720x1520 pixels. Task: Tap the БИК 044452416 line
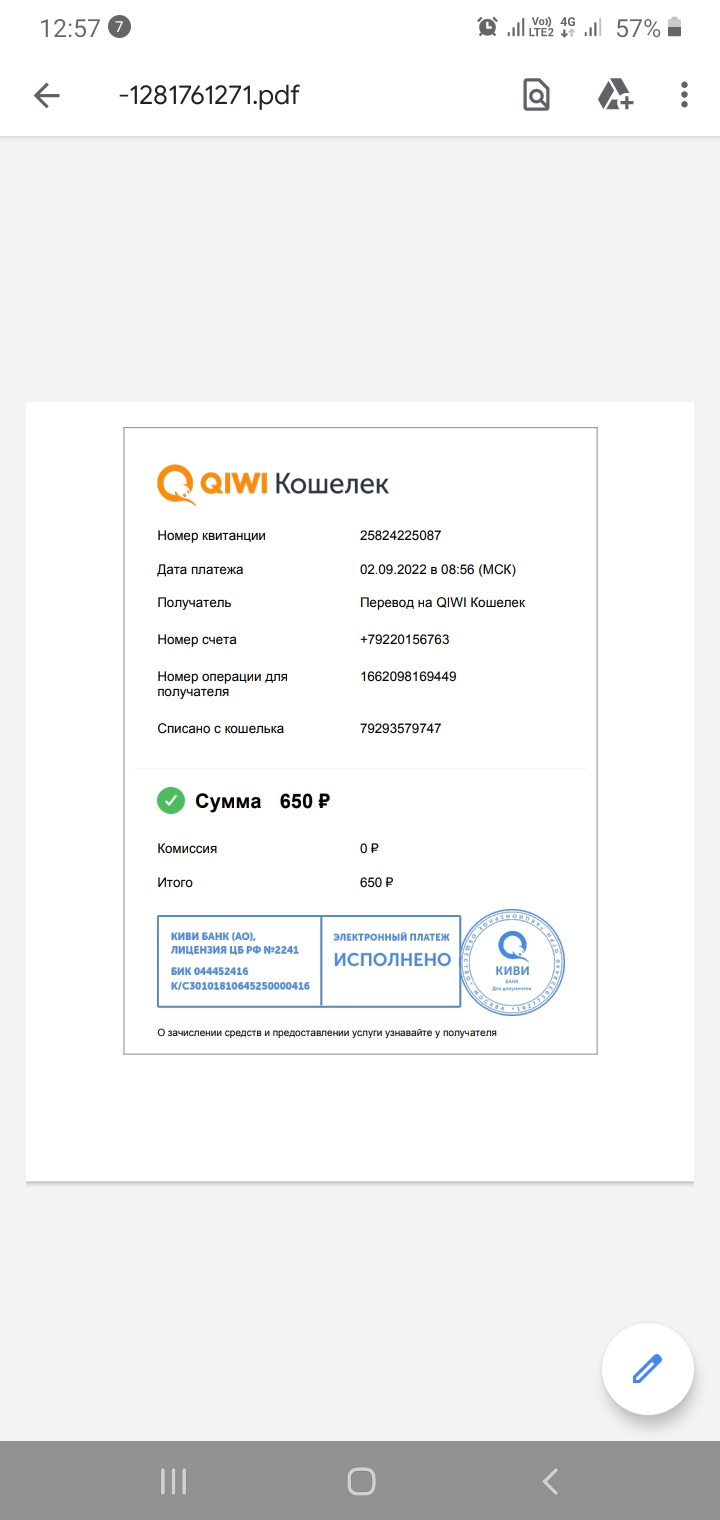(210, 971)
